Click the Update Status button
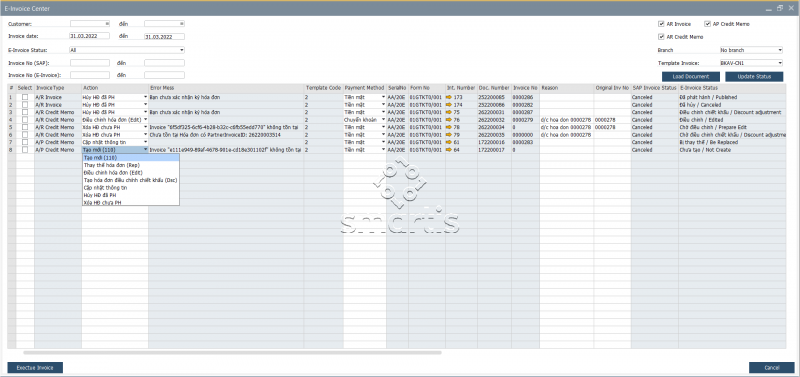The width and height of the screenshot is (800, 377). point(754,77)
